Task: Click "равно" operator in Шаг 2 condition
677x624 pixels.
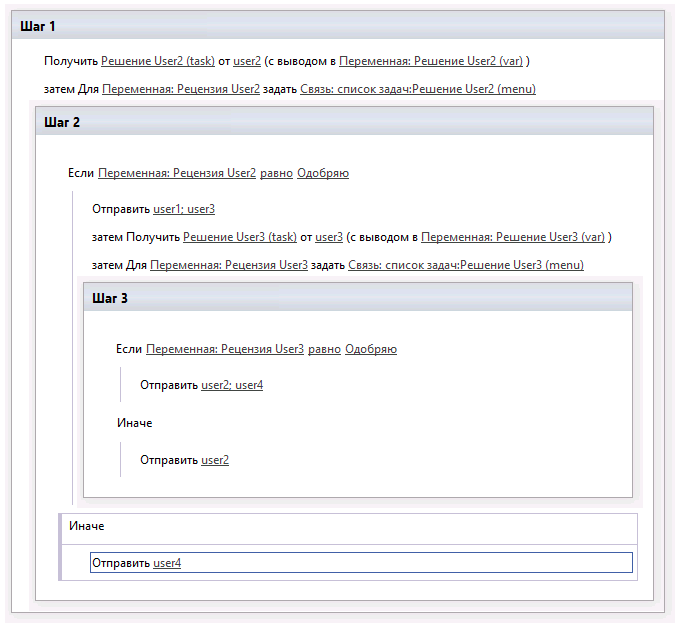Action: pos(277,173)
